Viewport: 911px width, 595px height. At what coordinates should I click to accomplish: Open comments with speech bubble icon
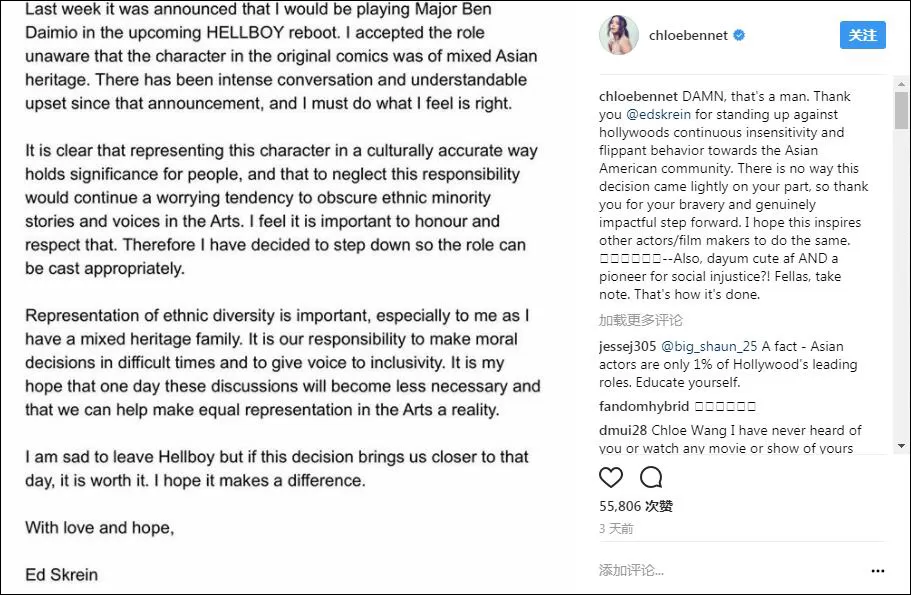pos(651,478)
